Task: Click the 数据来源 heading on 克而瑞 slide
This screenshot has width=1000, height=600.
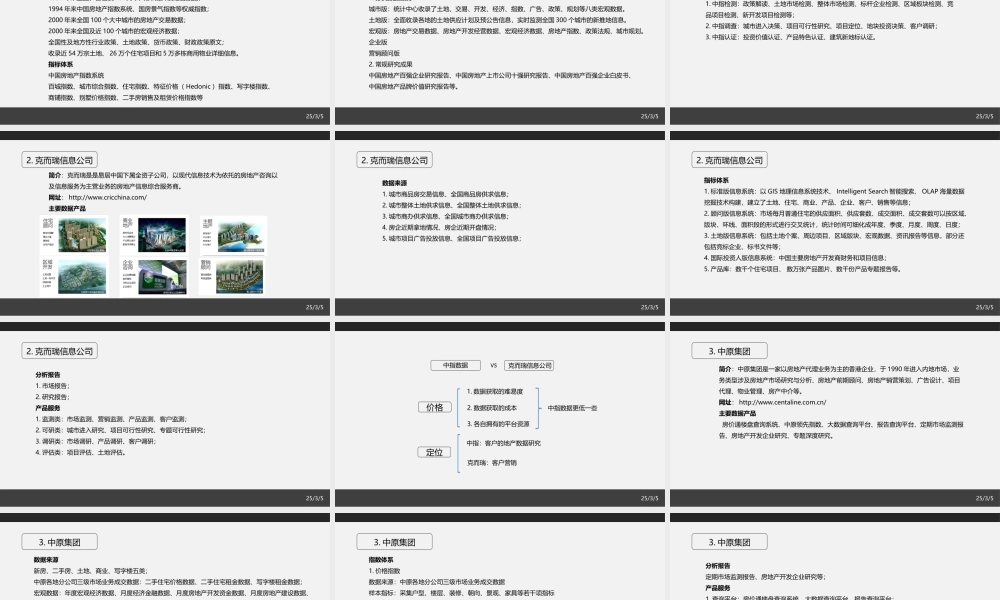Action: pos(394,183)
